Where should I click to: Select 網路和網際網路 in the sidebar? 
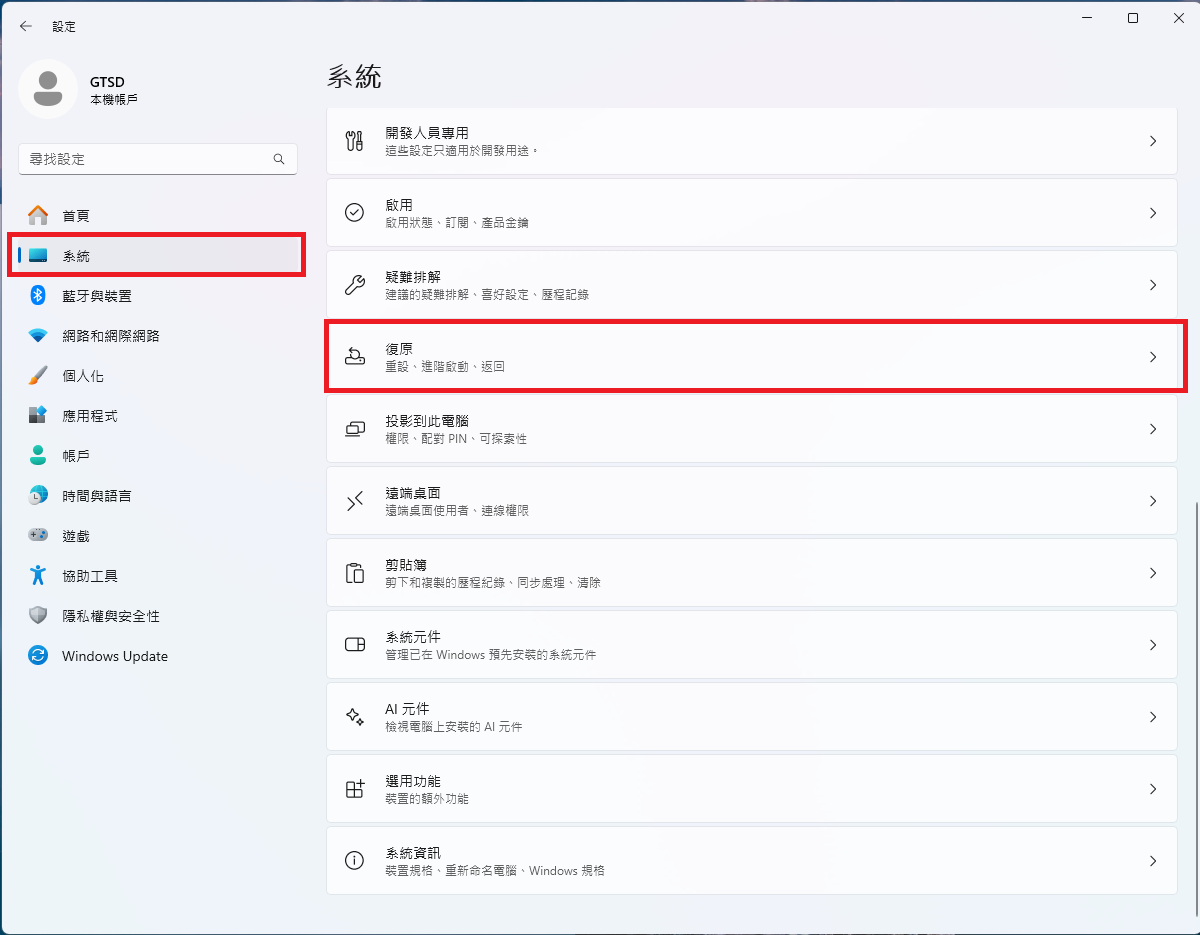click(x=158, y=336)
